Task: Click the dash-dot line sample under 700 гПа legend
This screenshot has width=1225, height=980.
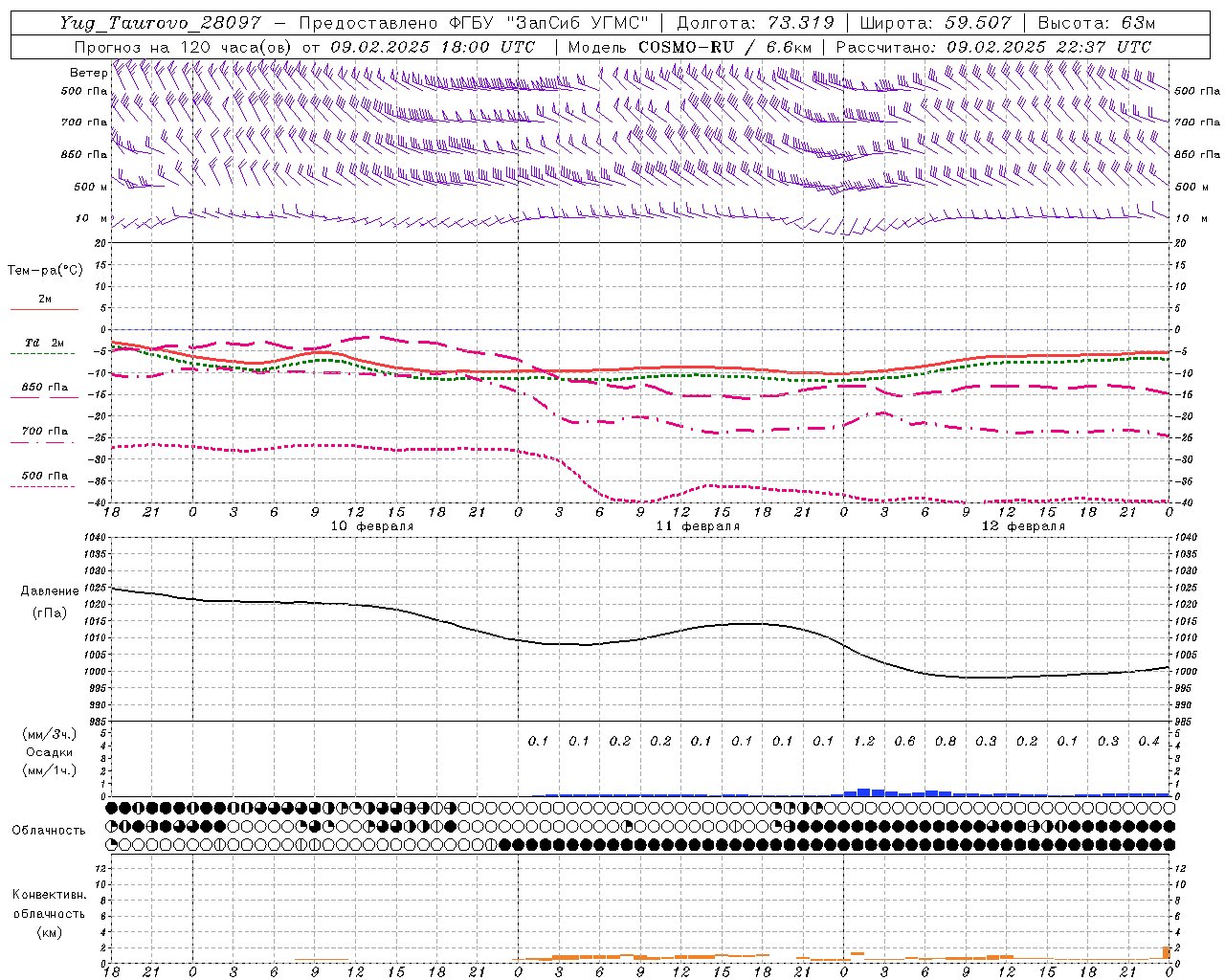Action: [x=43, y=442]
